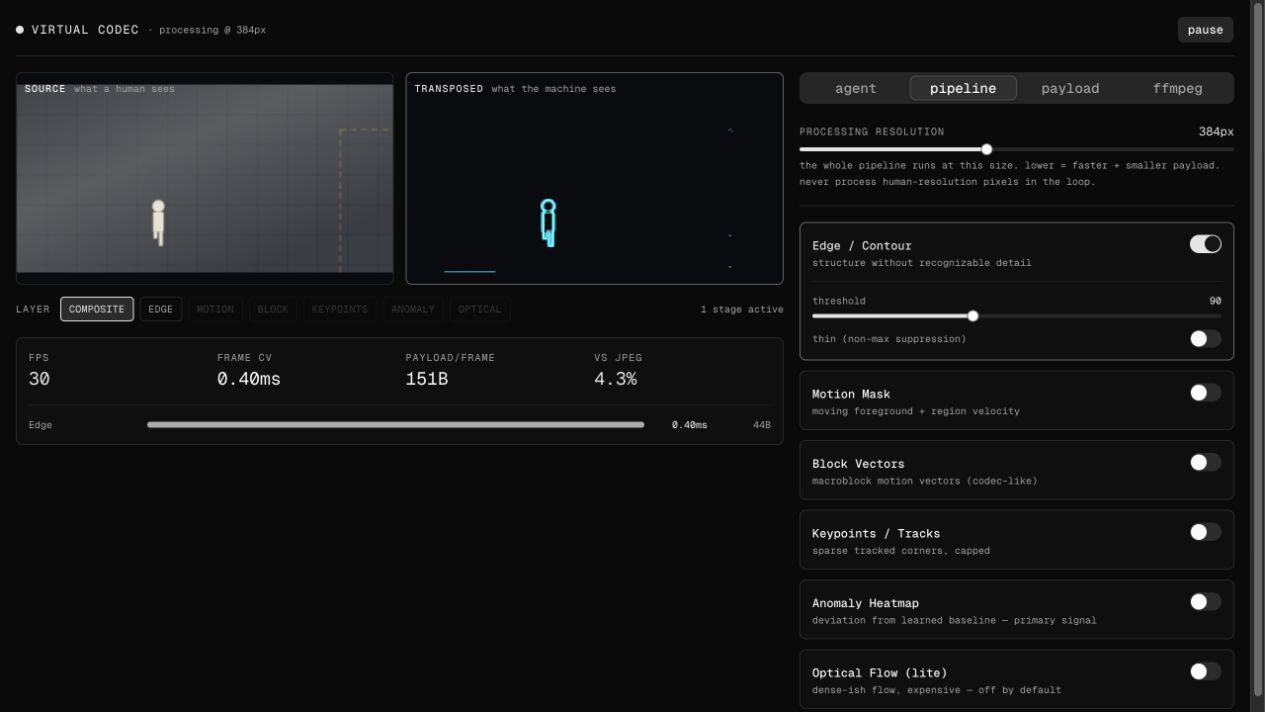Click the Edge stage 44B size value

(x=762, y=425)
